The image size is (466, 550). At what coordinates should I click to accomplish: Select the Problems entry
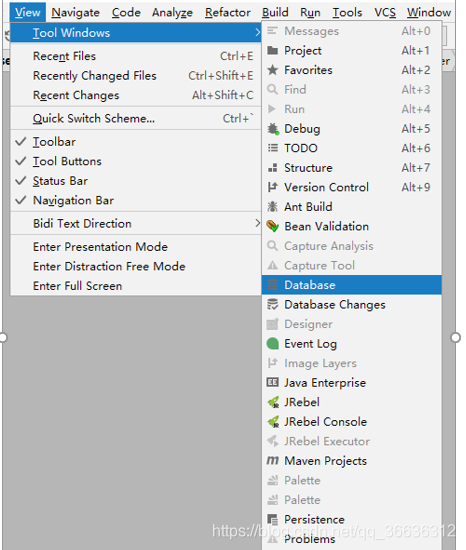coord(352,539)
